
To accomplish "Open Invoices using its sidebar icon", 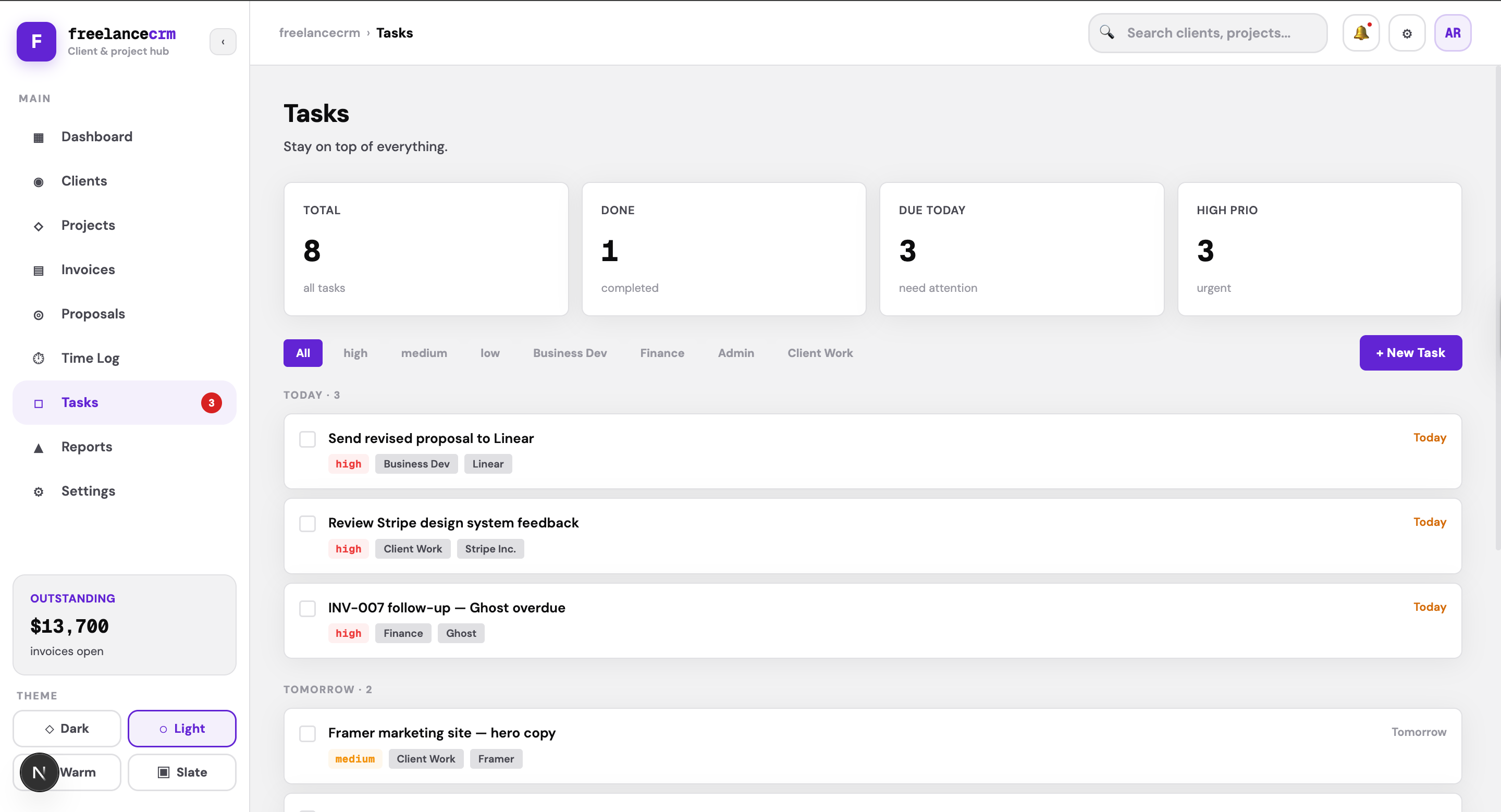I will point(39,270).
